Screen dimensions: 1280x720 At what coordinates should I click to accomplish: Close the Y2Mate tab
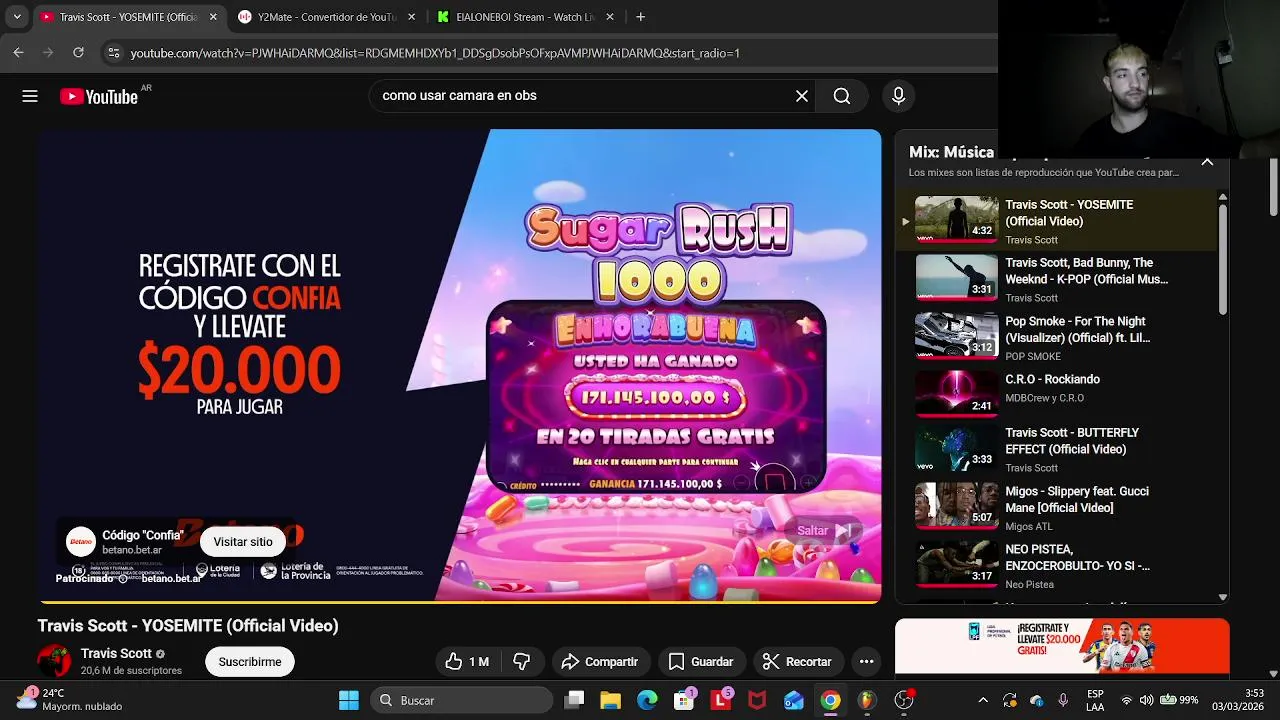tap(411, 17)
